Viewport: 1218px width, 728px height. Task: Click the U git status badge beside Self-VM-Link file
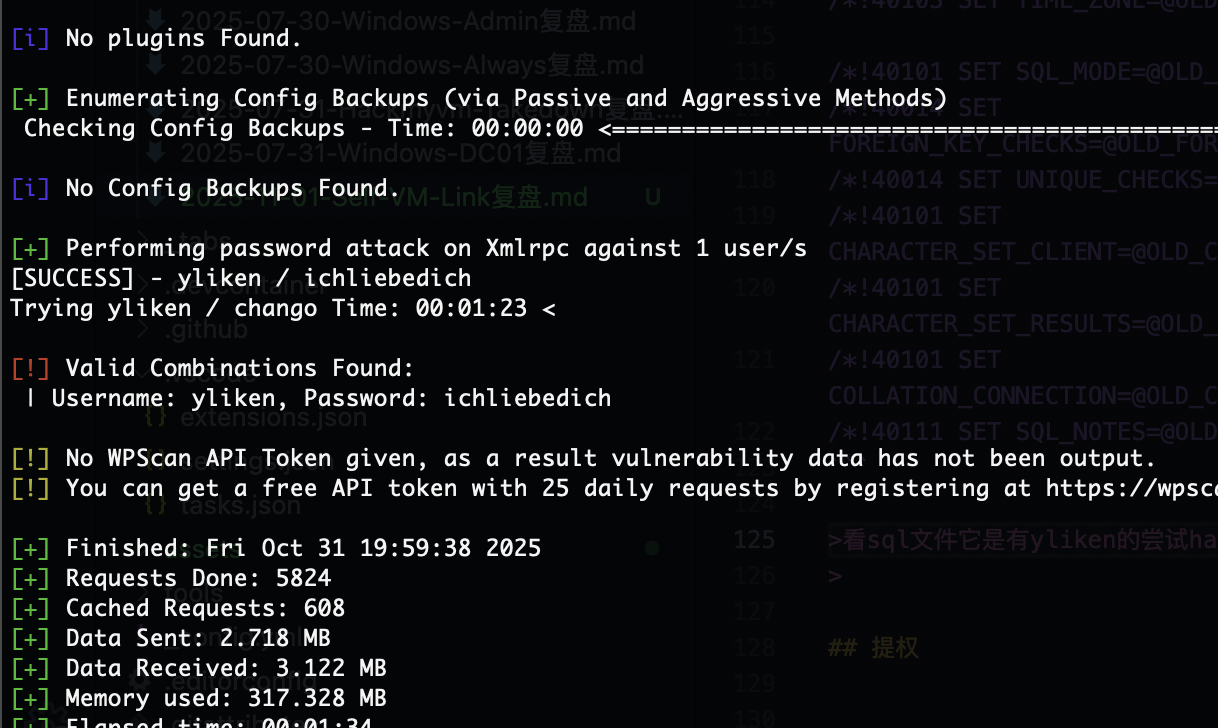coord(652,197)
